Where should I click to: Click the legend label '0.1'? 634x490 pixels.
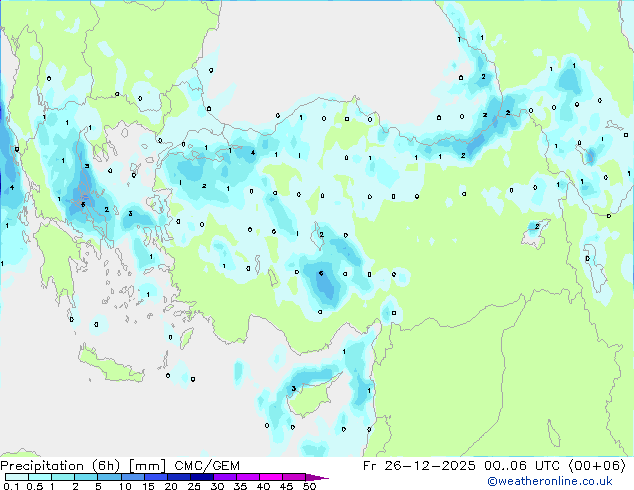pos(11,486)
